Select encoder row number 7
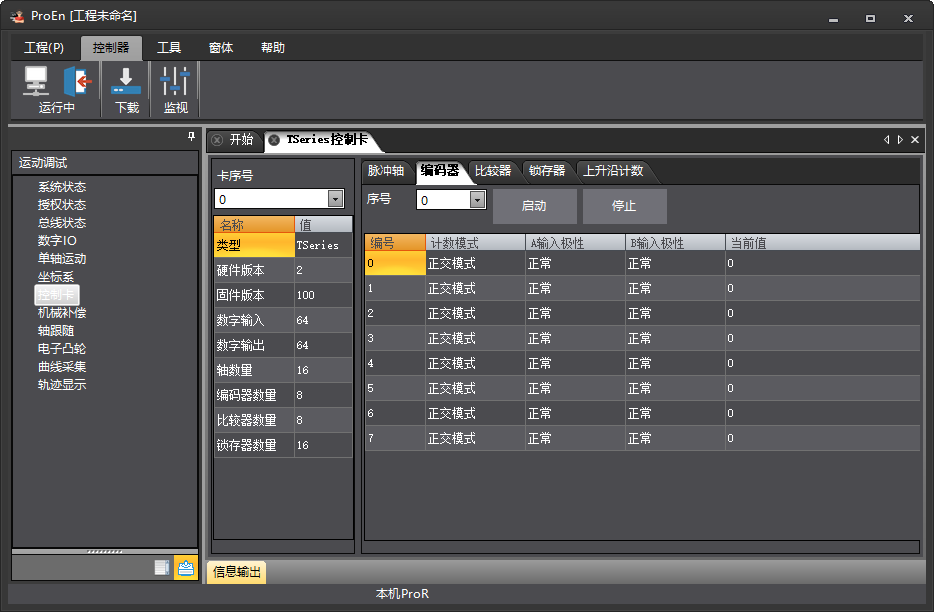 coord(395,439)
